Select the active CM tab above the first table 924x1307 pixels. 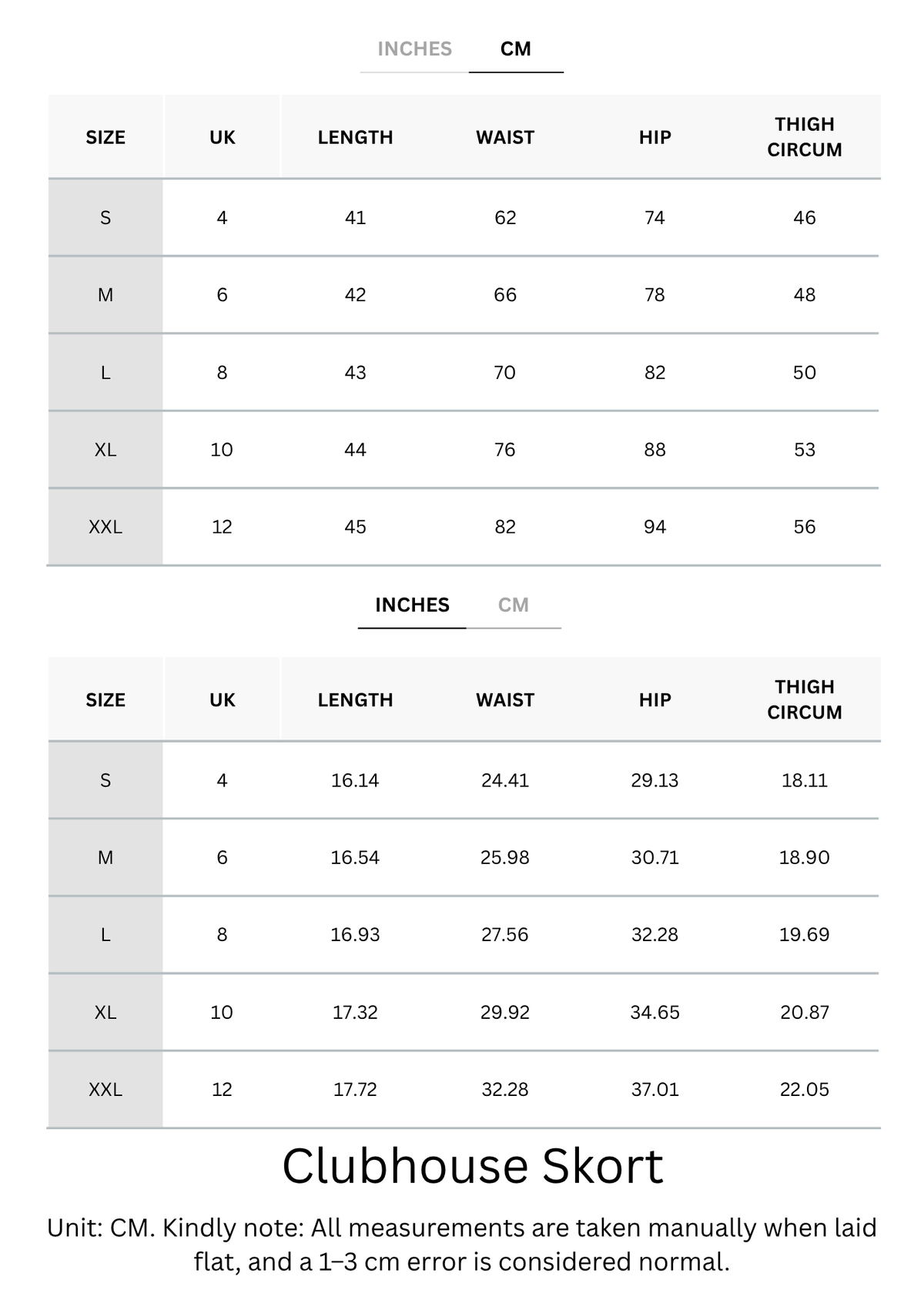516,49
